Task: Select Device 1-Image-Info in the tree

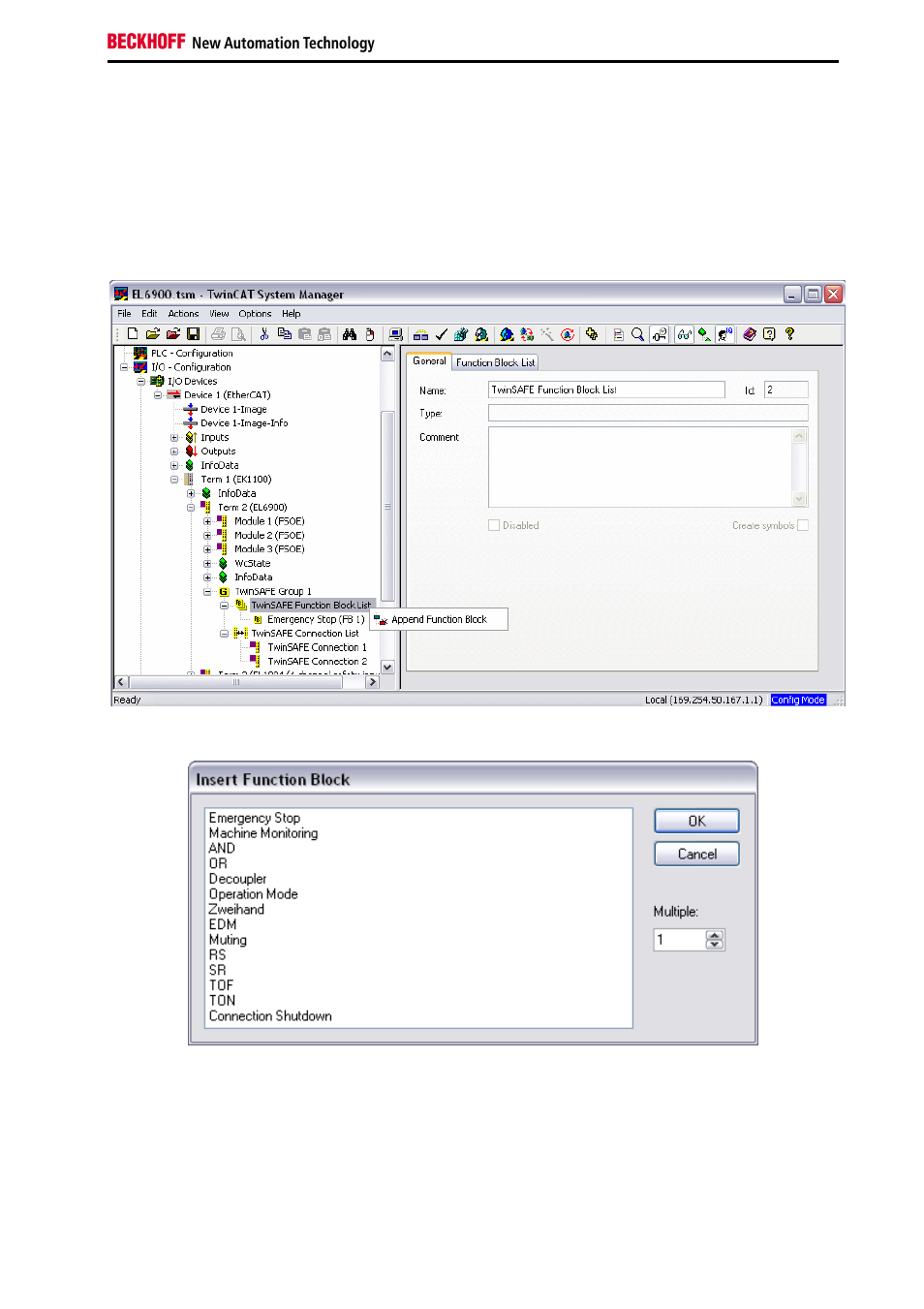Action: [x=244, y=423]
